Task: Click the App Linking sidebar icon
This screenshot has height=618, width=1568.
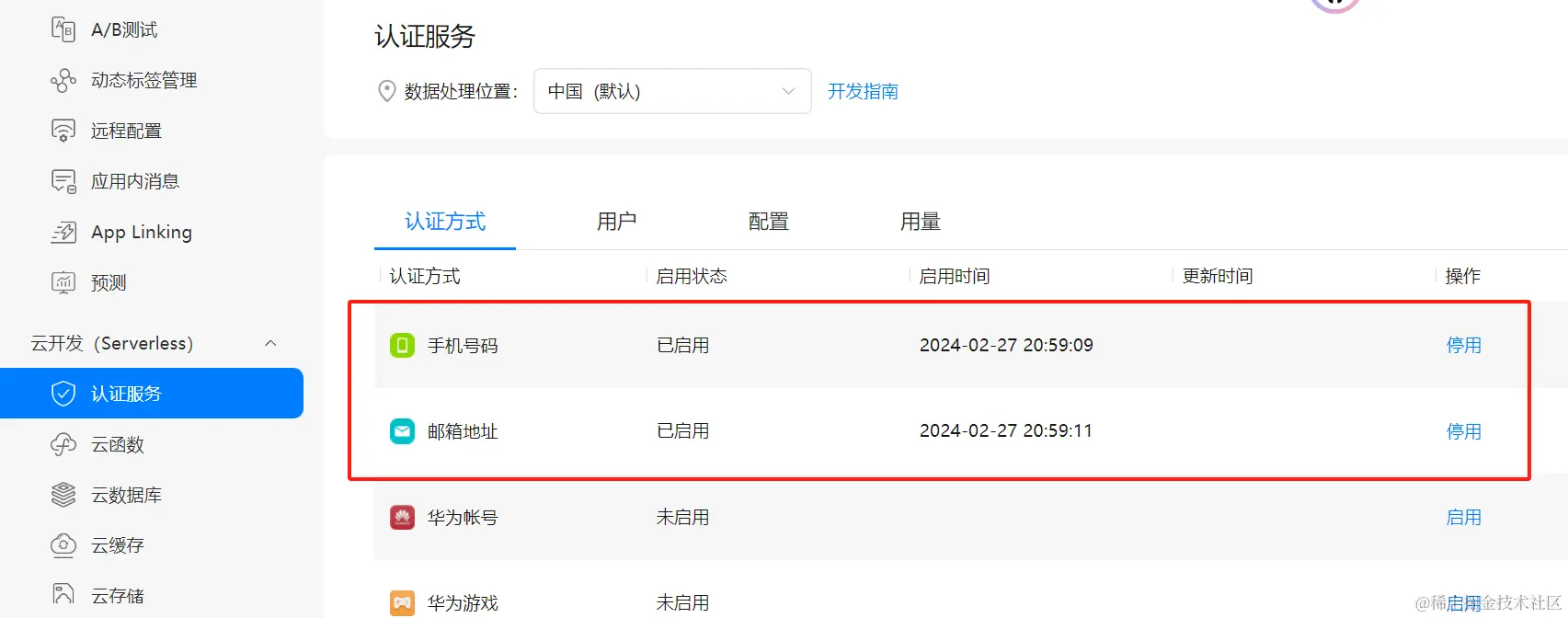Action: [63, 232]
